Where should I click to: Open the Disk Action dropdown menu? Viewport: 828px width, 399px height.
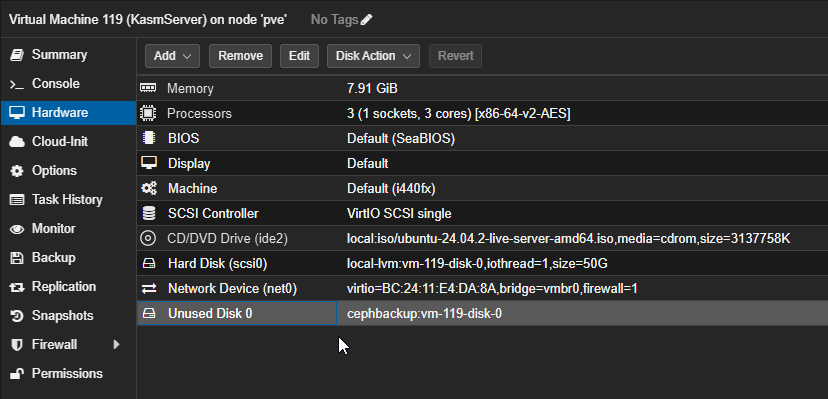click(373, 56)
